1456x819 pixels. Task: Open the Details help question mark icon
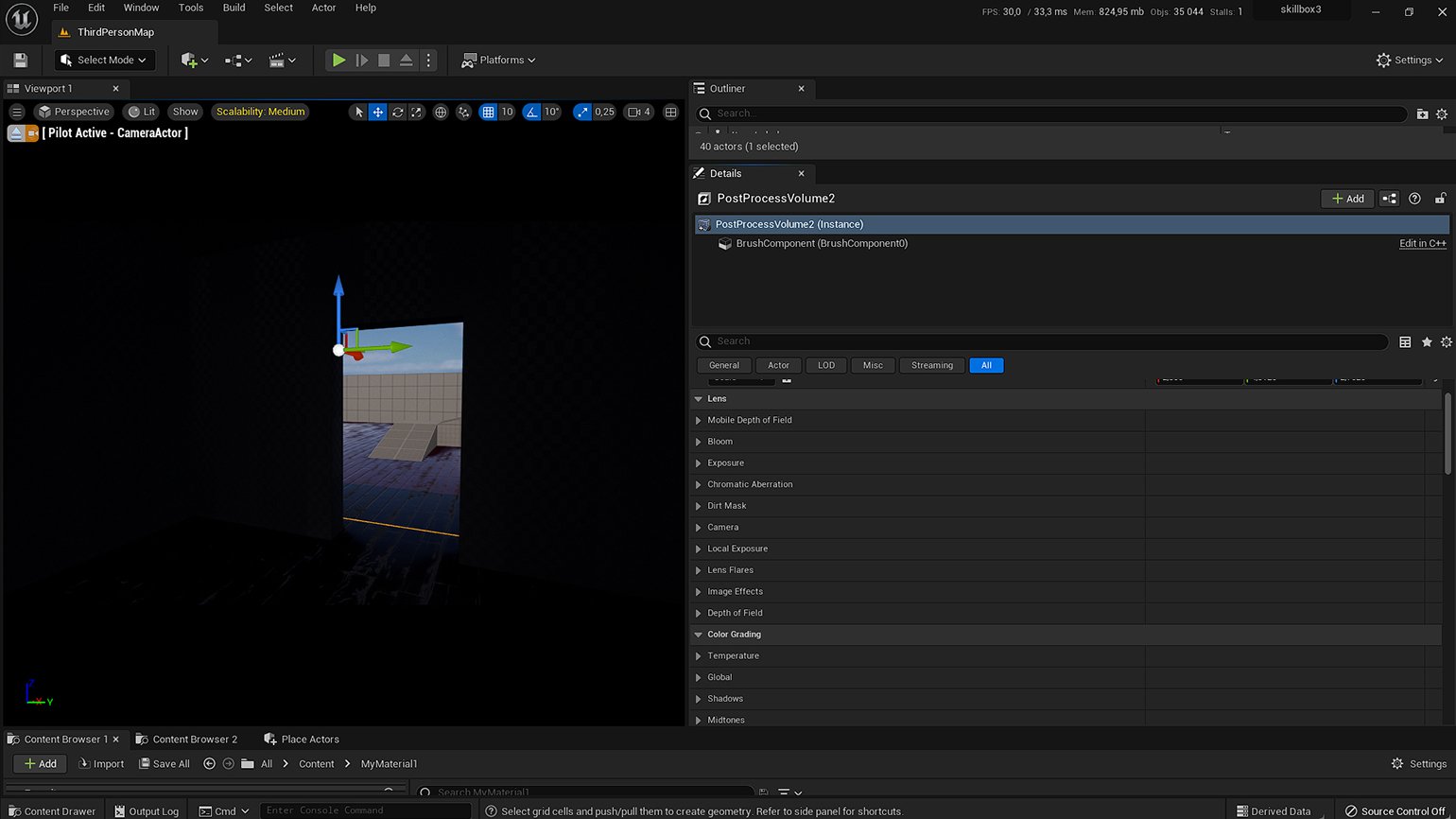[1415, 199]
